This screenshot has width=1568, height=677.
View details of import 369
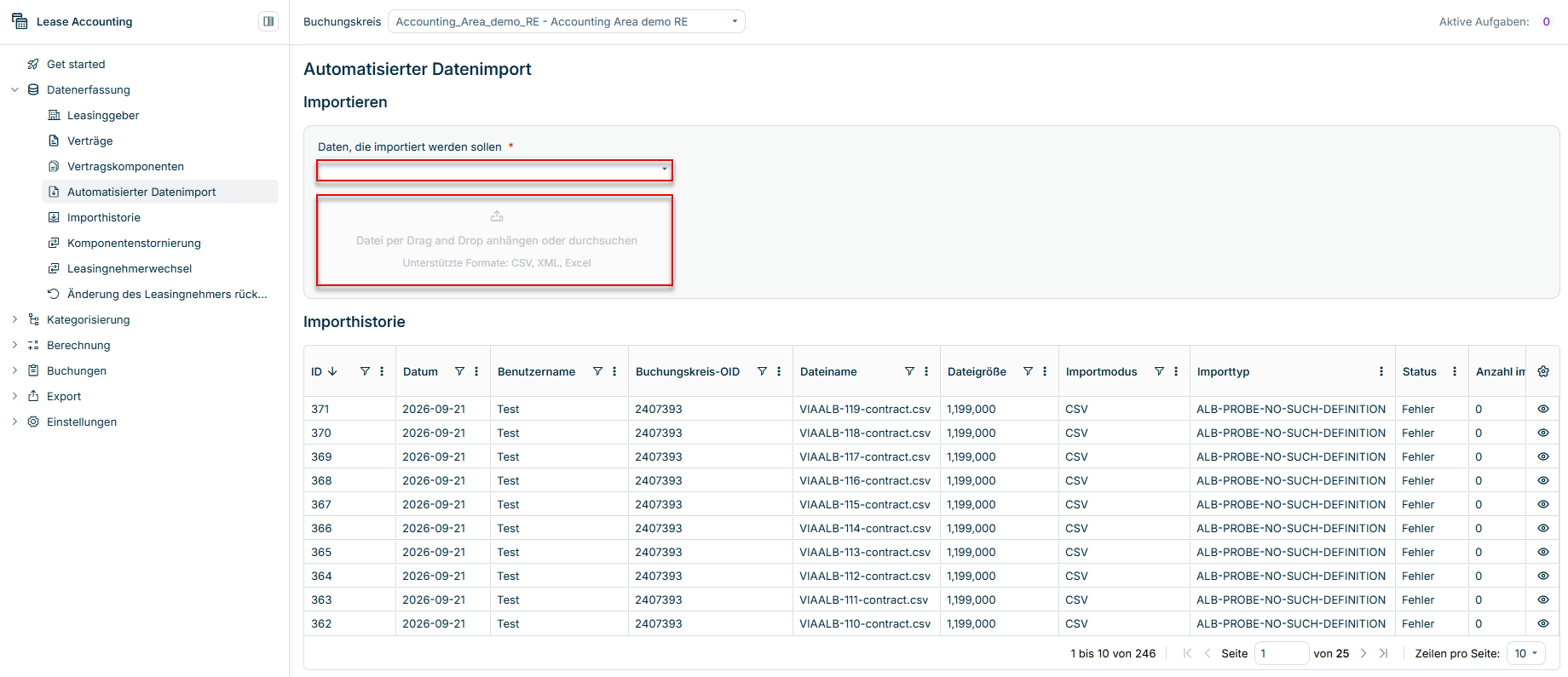(1543, 456)
